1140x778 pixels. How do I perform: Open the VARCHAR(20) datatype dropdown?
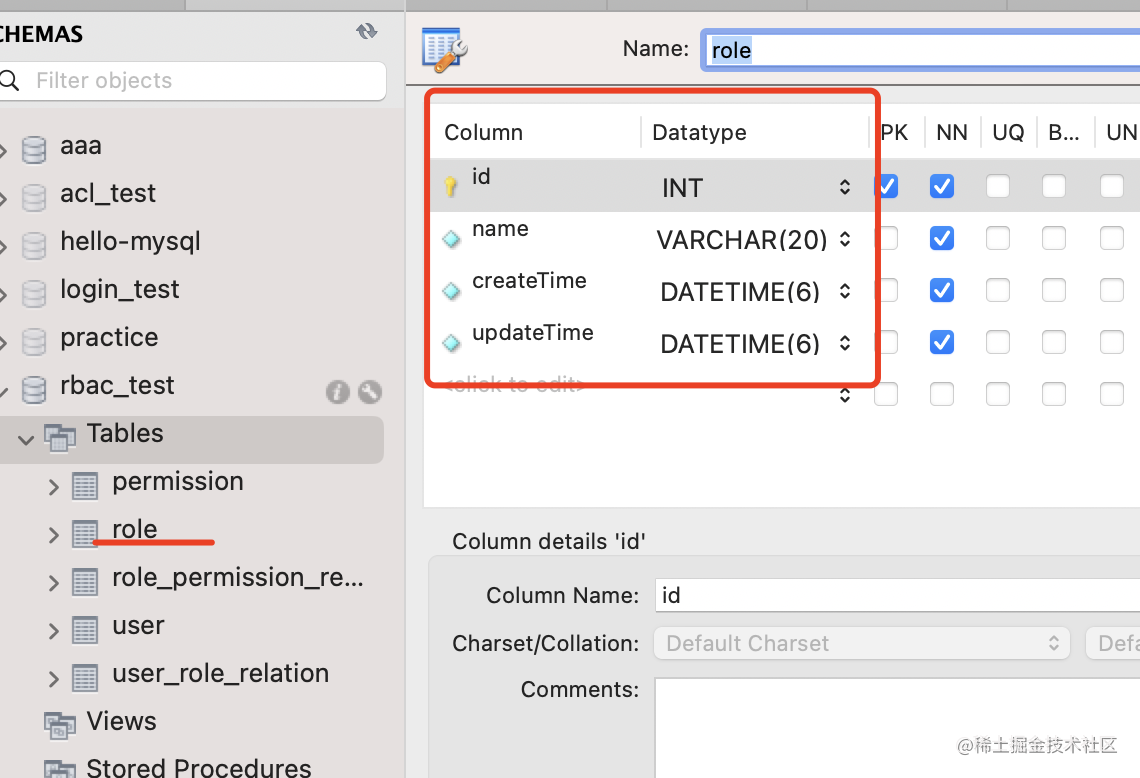(845, 239)
